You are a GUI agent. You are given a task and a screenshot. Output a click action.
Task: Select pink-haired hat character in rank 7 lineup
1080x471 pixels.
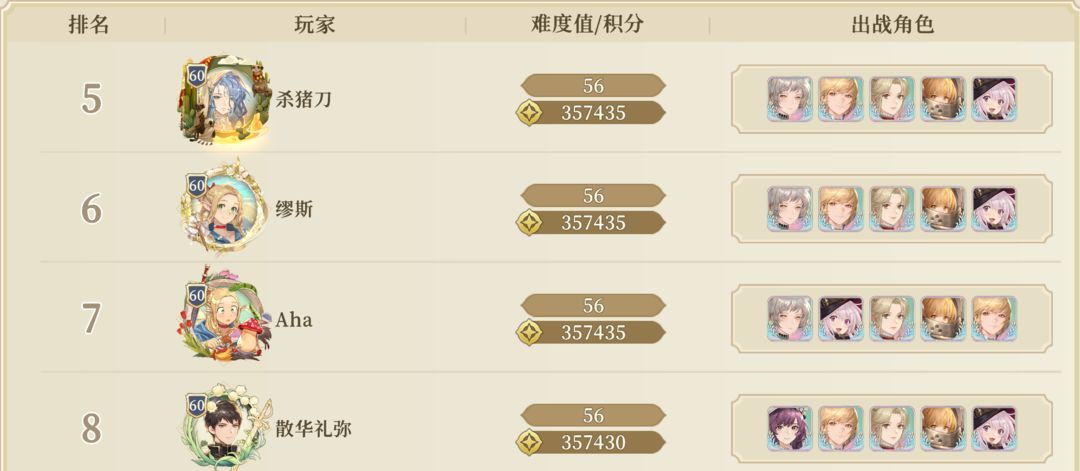tap(841, 318)
